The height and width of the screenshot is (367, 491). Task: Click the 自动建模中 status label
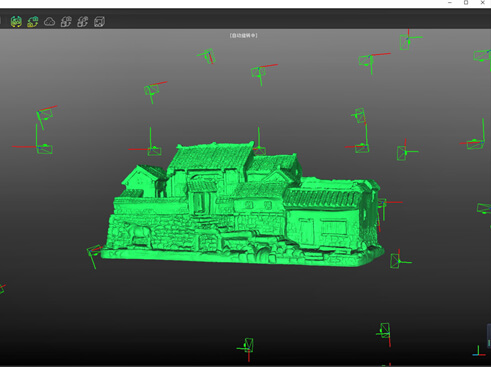click(244, 35)
